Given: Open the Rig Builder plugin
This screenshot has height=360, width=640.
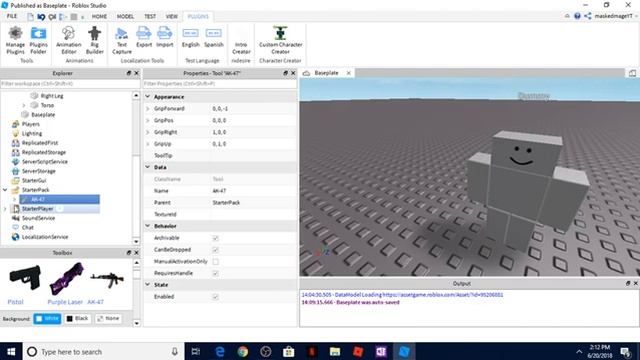Looking at the screenshot, I should 94,40.
